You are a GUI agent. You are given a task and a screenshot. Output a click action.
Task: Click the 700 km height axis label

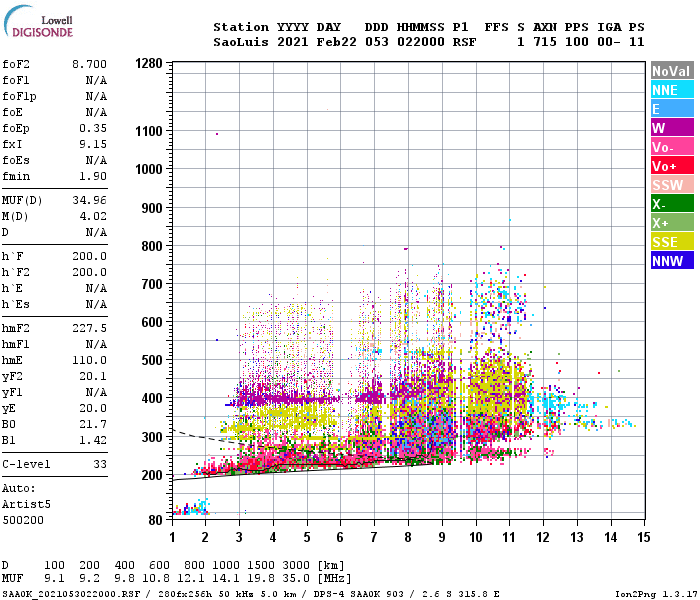click(152, 284)
